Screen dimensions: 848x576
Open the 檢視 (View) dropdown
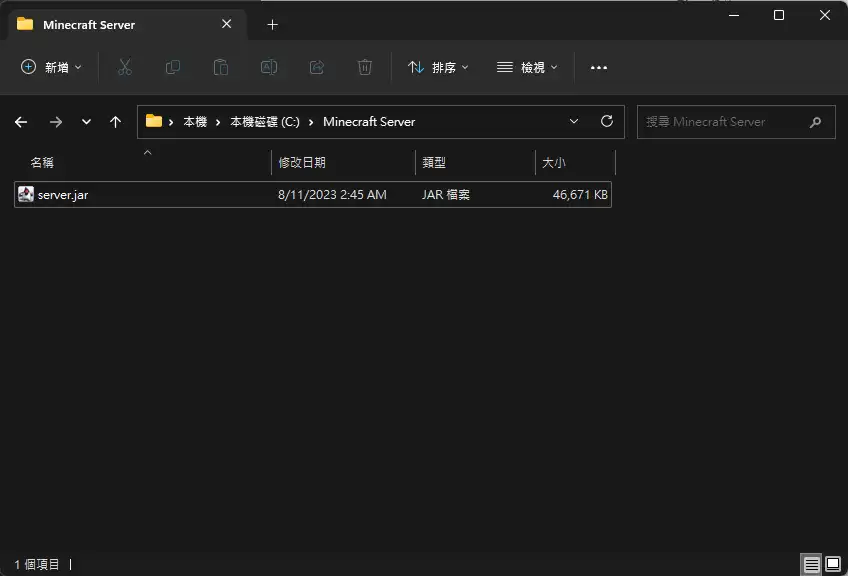[527, 67]
